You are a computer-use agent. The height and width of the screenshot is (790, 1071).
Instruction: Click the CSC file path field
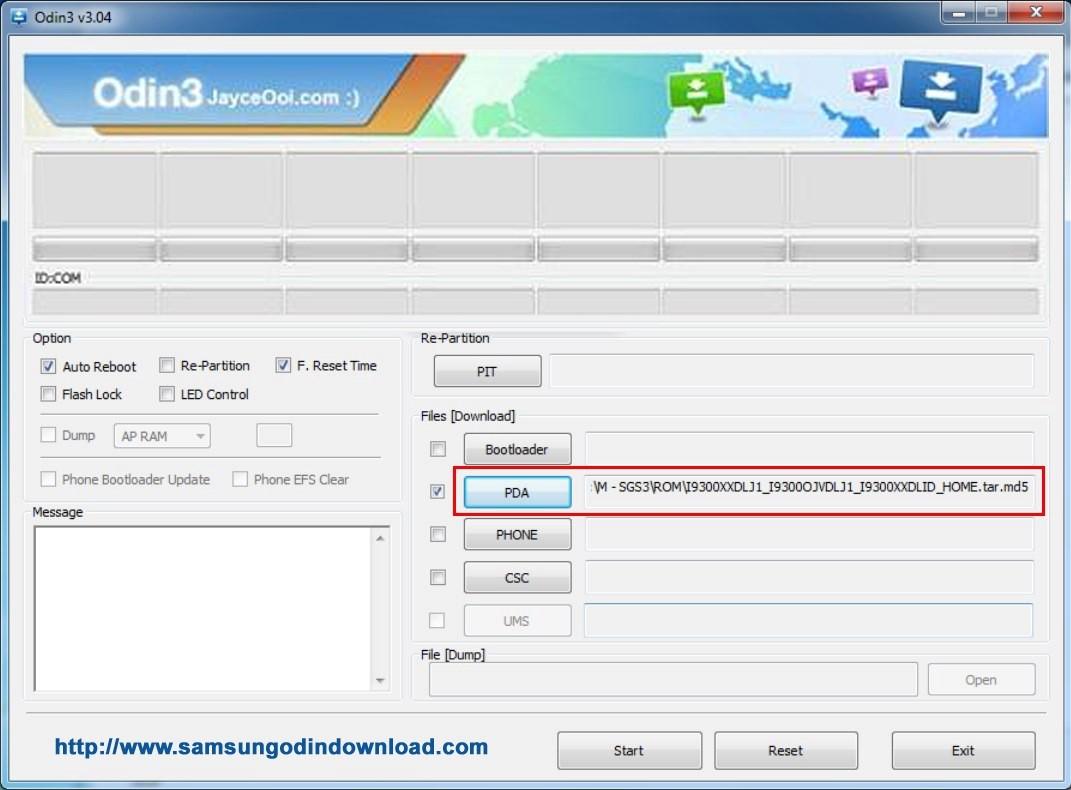809,578
